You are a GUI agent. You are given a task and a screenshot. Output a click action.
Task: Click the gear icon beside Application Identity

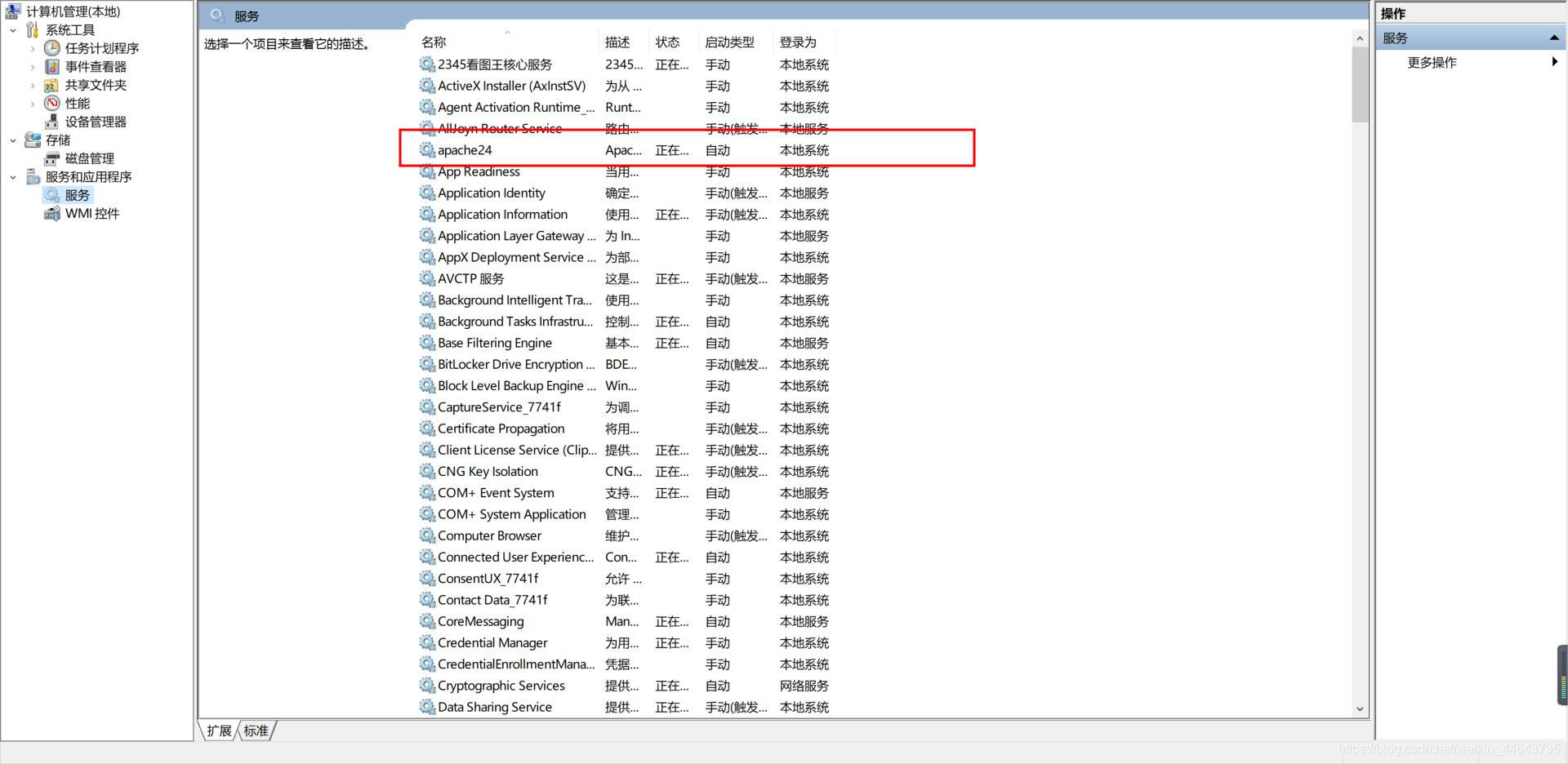pos(427,193)
